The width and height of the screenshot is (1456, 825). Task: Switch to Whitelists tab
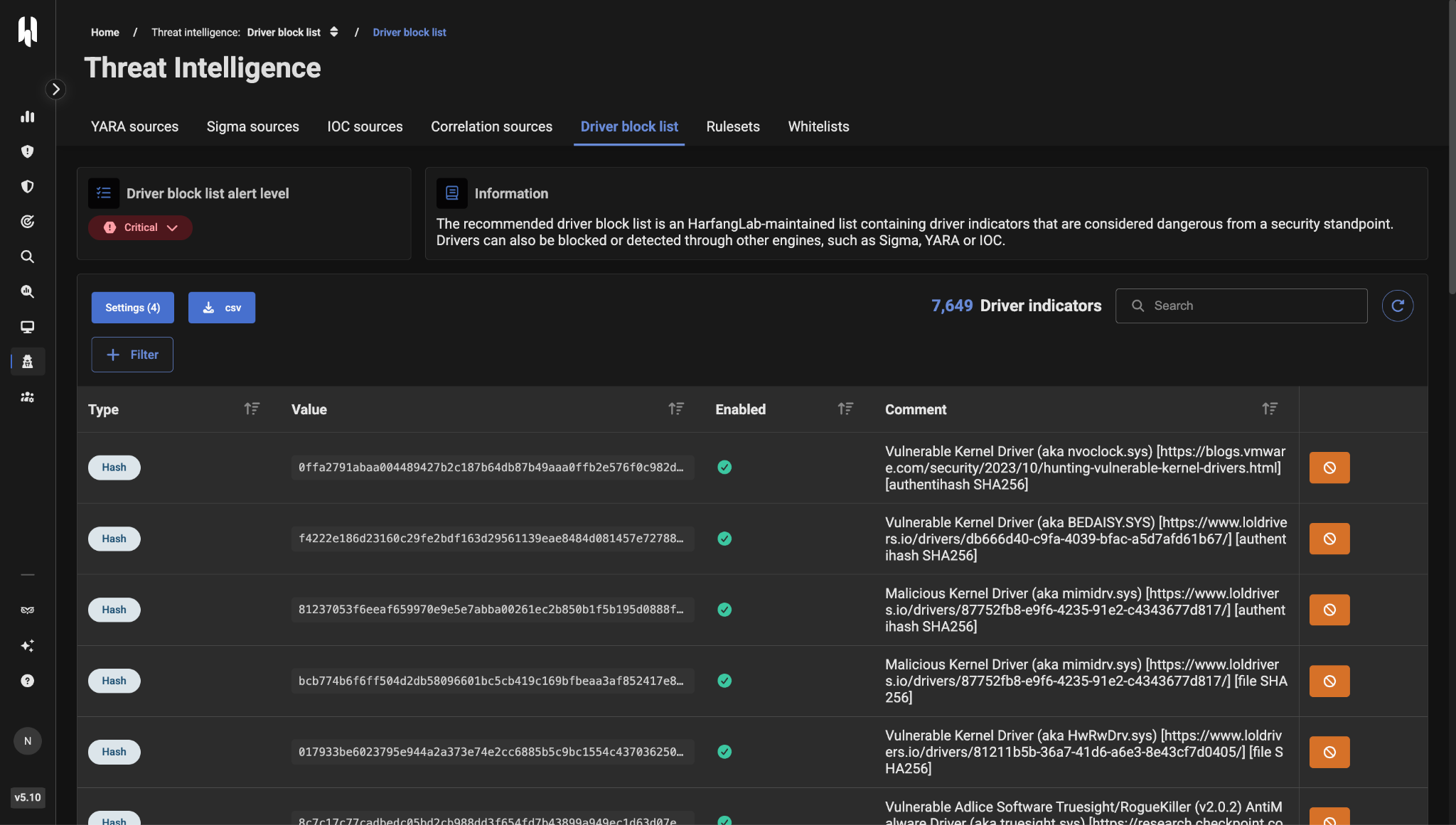tap(819, 126)
